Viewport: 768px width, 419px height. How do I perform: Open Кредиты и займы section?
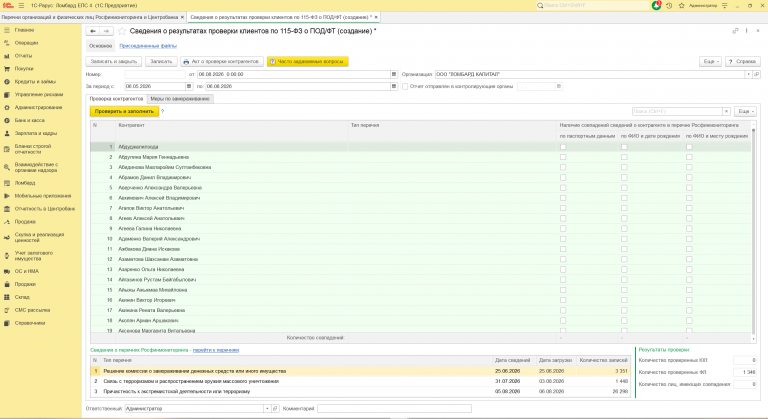[x=35, y=81]
